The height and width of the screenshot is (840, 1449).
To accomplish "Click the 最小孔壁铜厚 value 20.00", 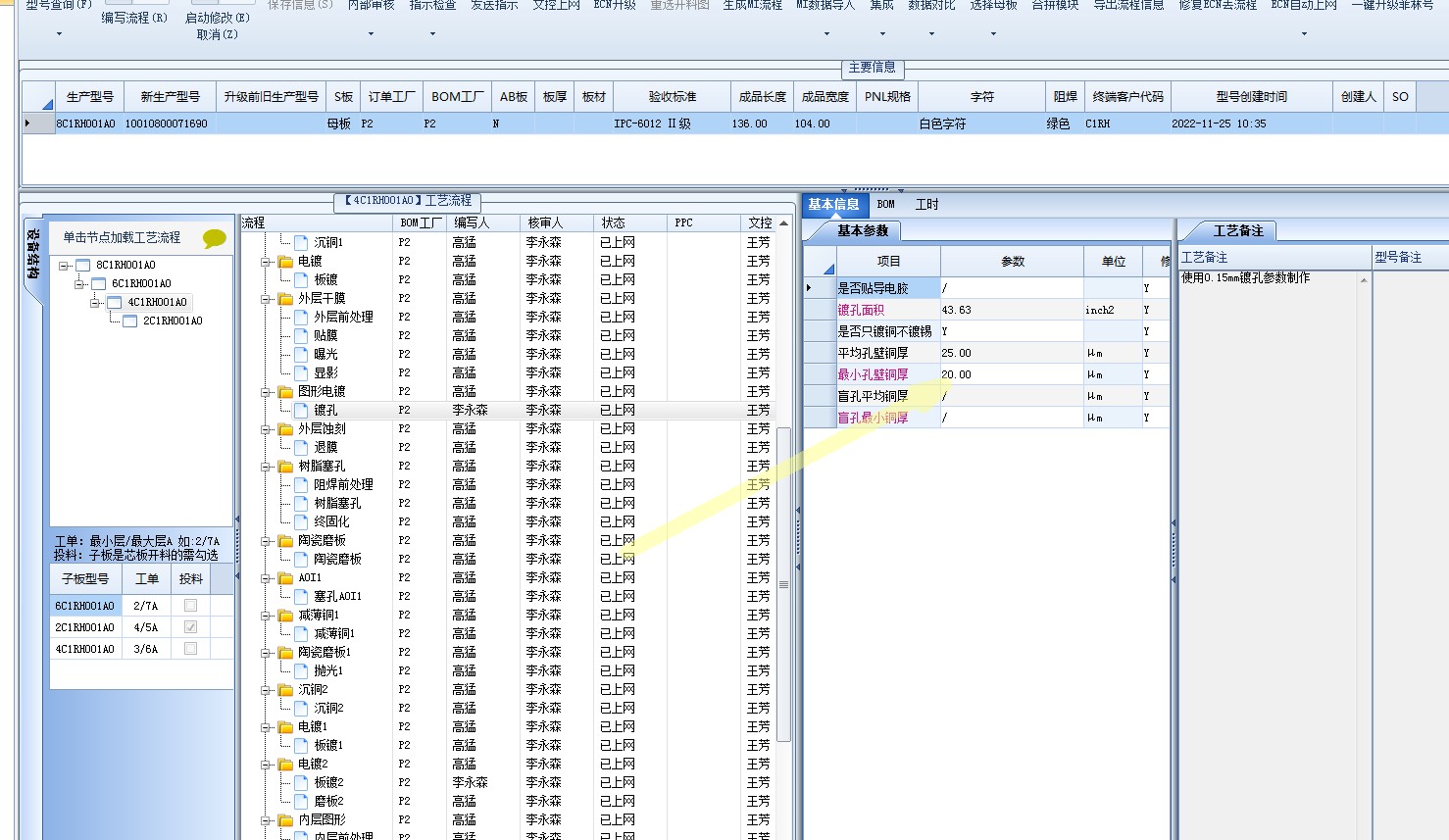I will click(1012, 374).
